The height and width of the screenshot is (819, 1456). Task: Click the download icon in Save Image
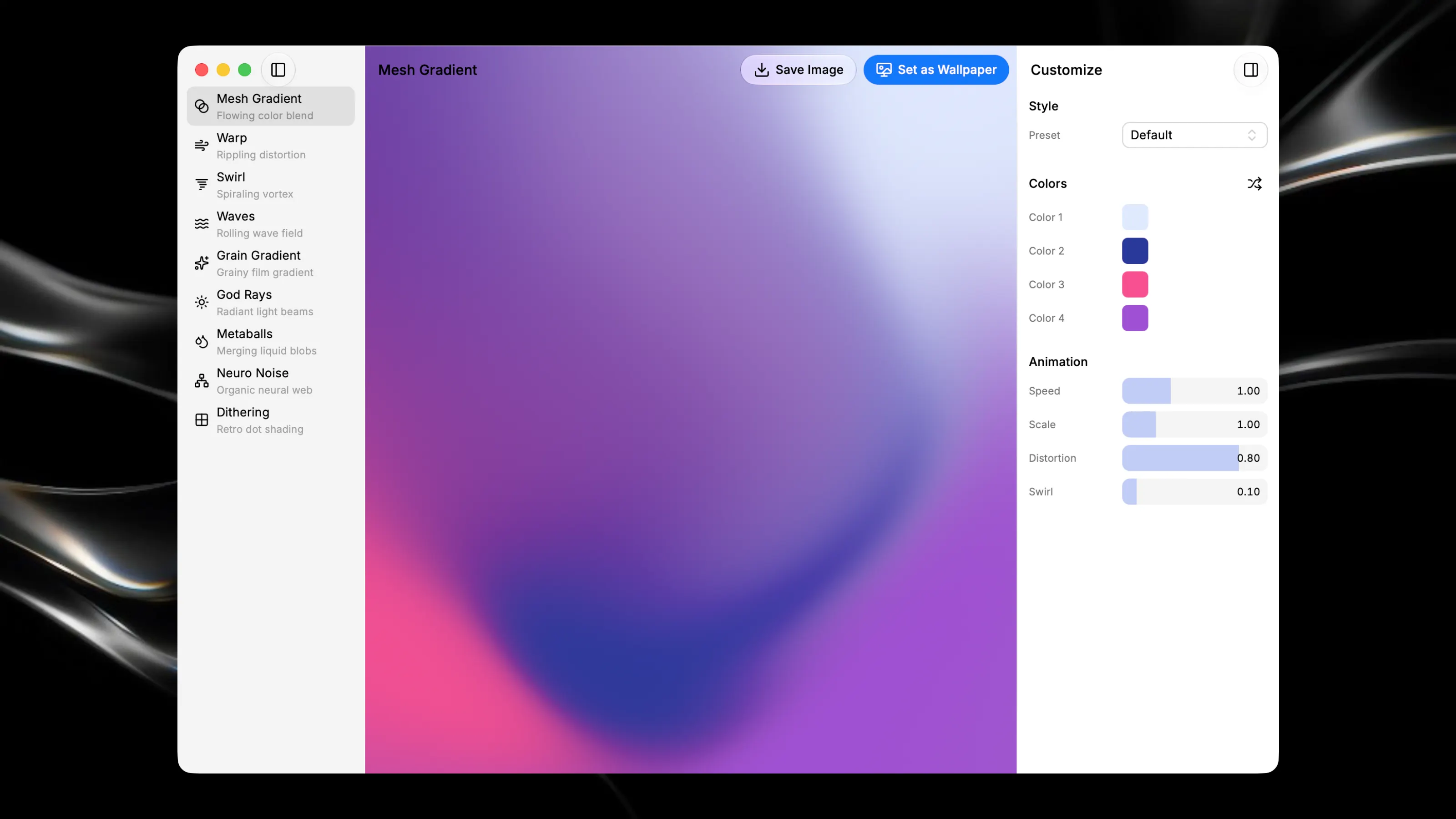pyautogui.click(x=761, y=70)
